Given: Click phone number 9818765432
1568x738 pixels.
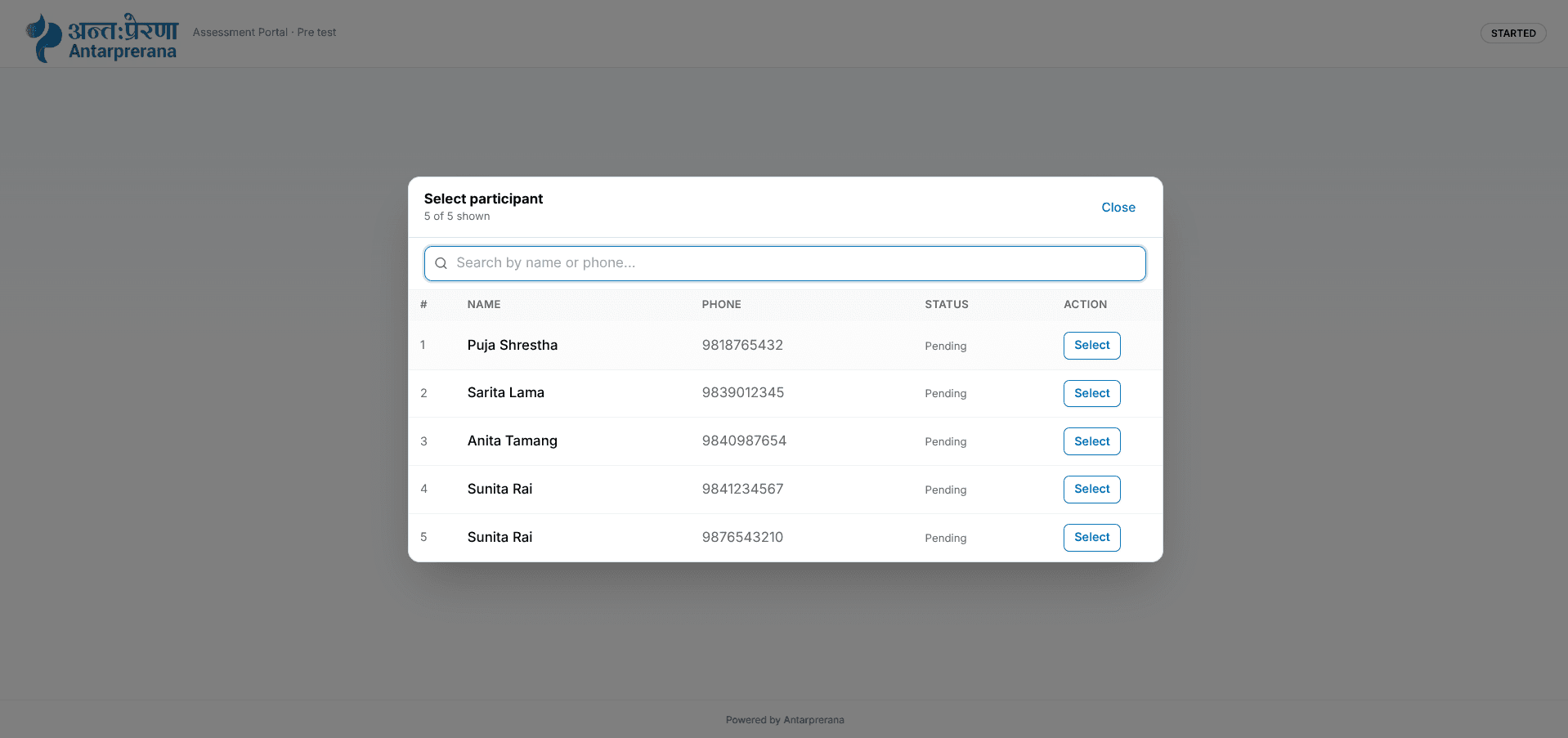Looking at the screenshot, I should 742,345.
